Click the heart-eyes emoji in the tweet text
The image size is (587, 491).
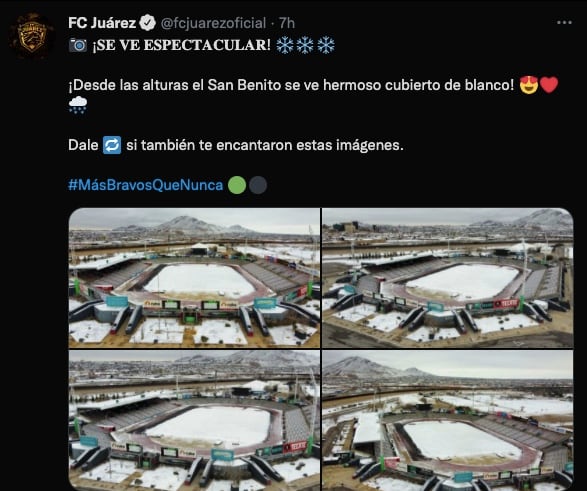pyautogui.click(x=529, y=85)
